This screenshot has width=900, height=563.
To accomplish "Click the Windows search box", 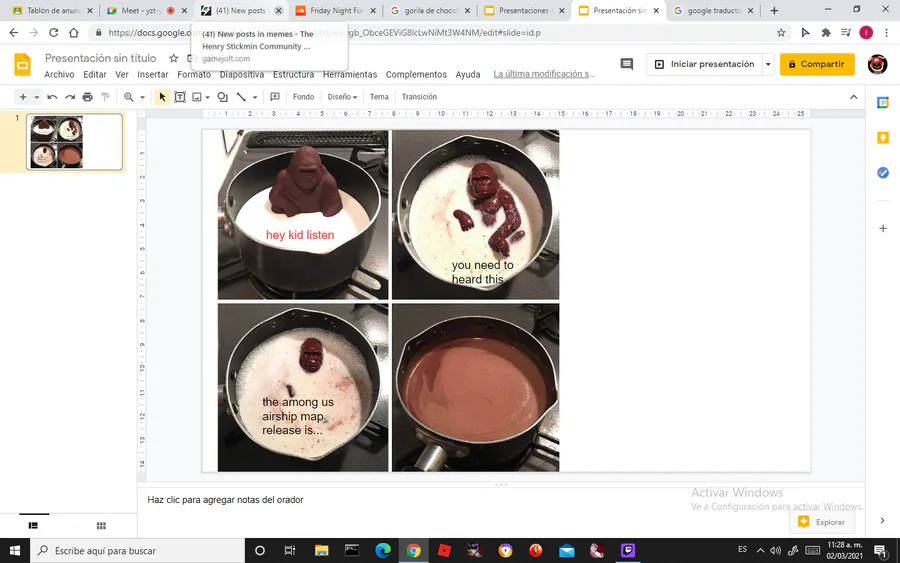I will pyautogui.click(x=138, y=550).
